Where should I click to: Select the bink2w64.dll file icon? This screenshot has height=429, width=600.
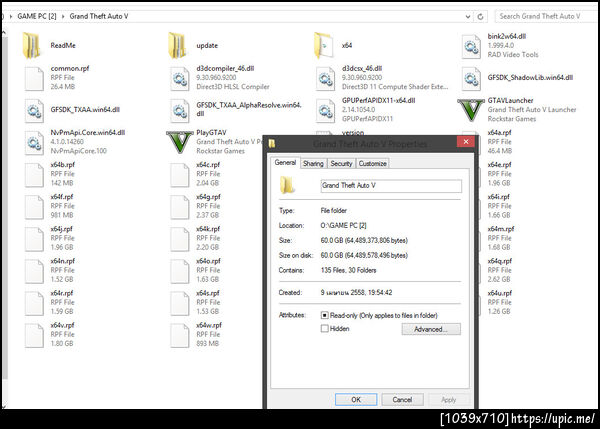coord(471,46)
